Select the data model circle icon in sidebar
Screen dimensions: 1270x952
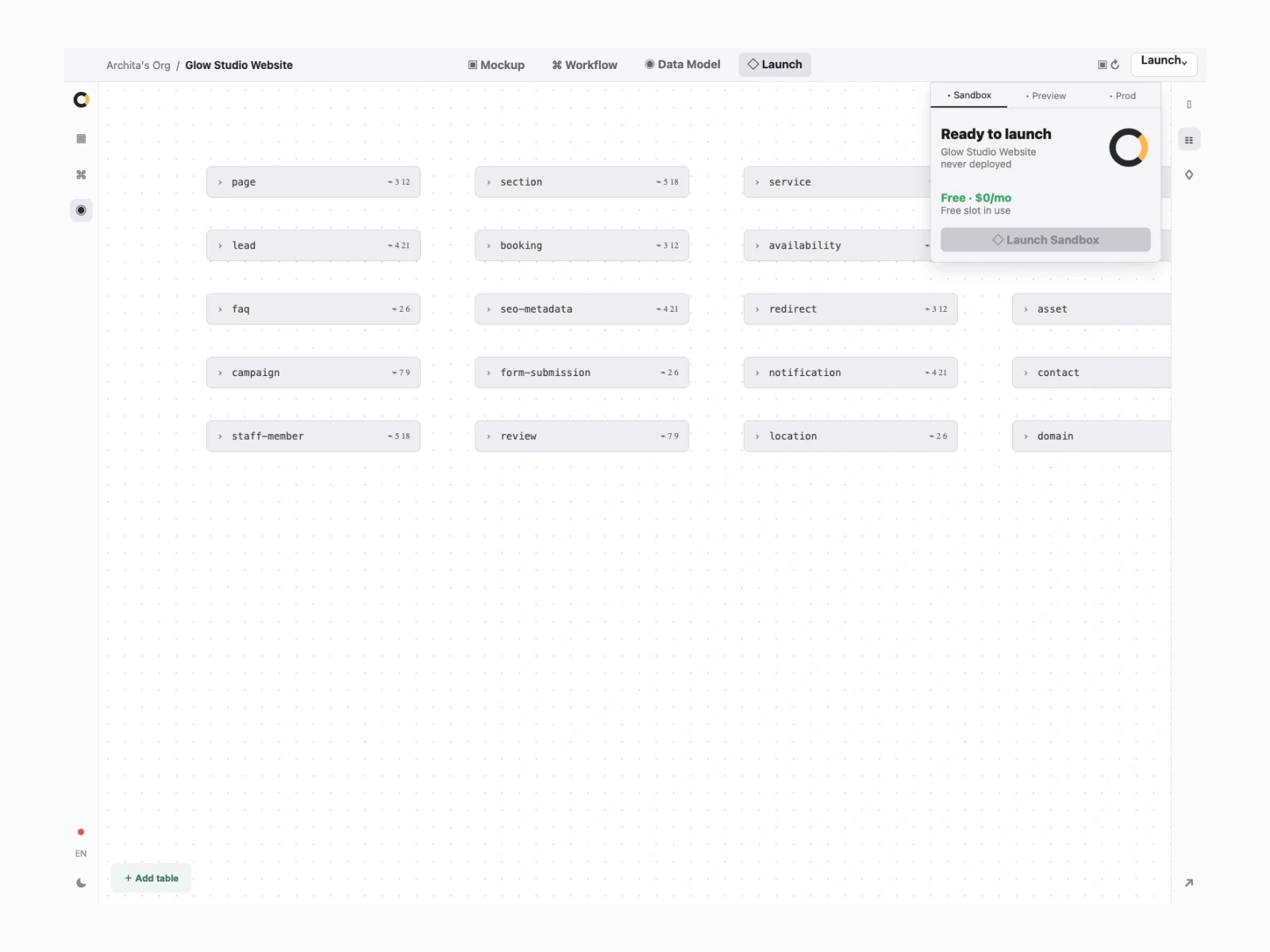click(x=81, y=210)
